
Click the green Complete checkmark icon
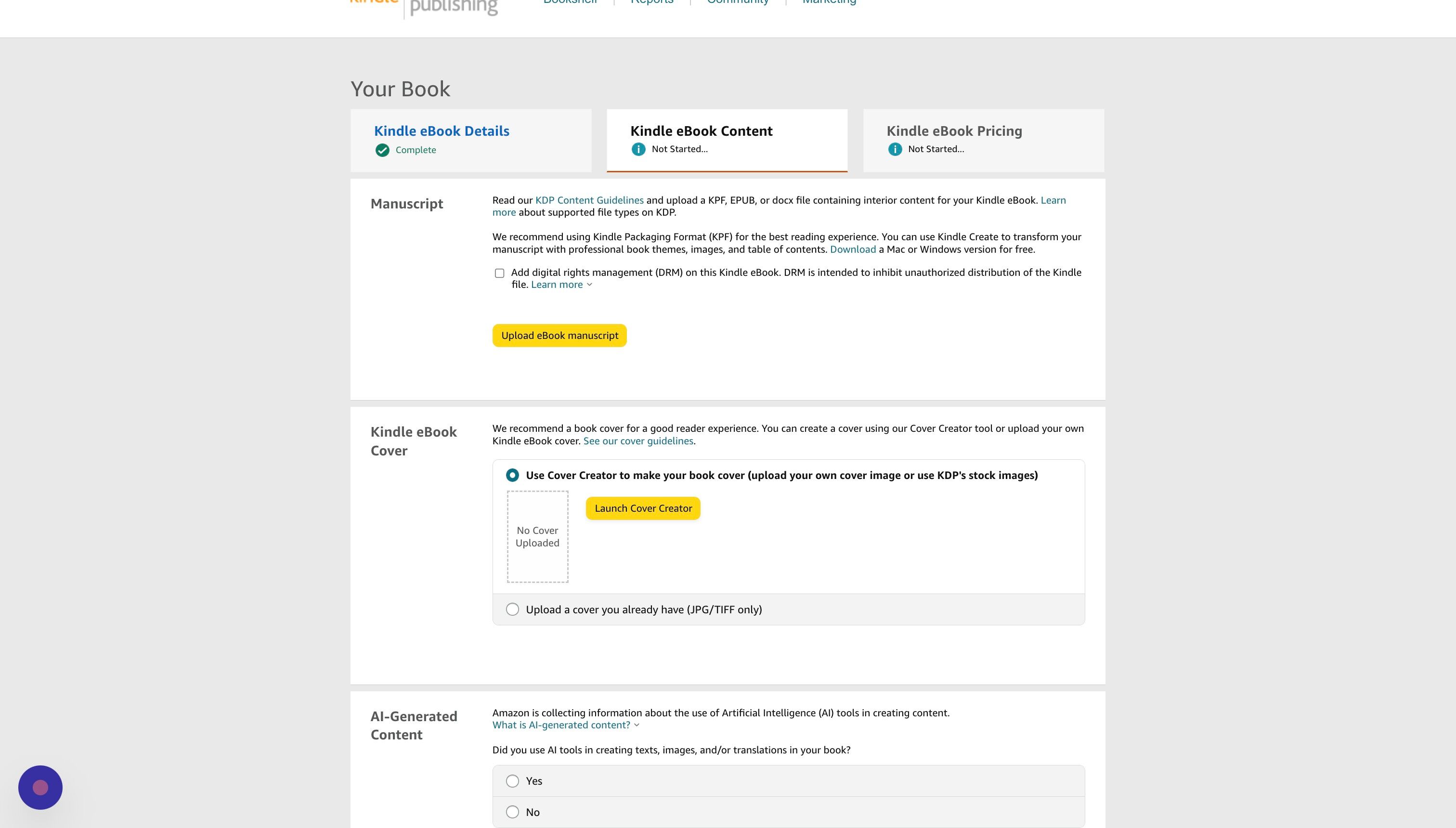pos(382,150)
